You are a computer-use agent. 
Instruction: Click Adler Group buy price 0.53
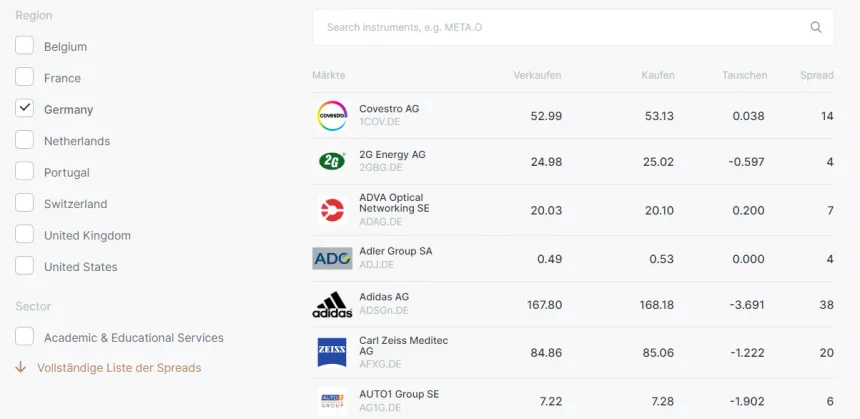661,259
